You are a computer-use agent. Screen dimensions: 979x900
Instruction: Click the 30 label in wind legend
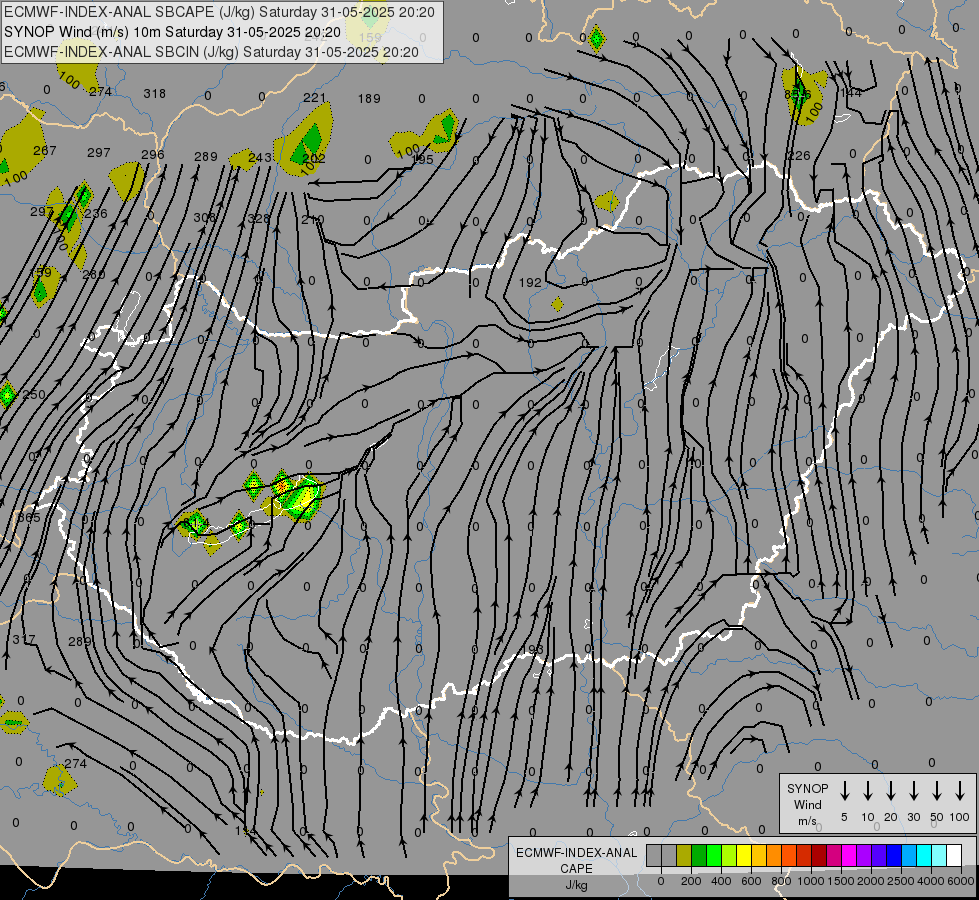(913, 817)
